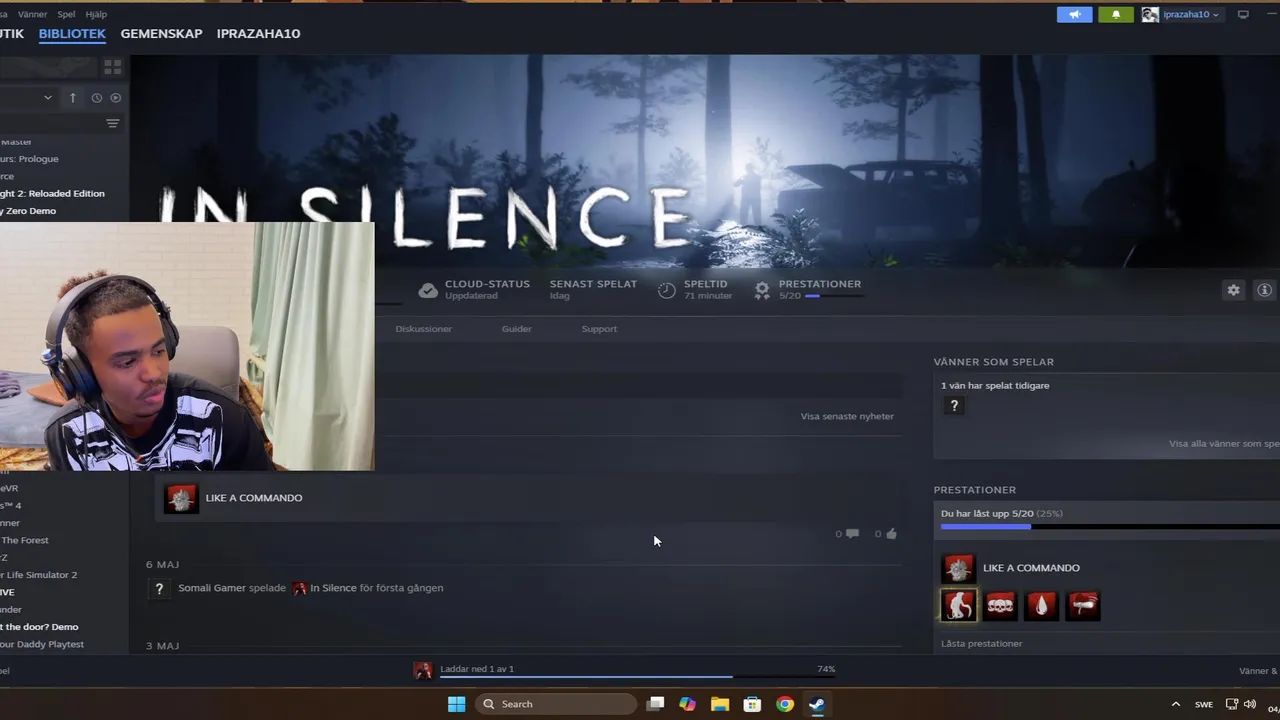Click the achievements 5/20 progress bar in sidebar
Viewport: 1280px width, 720px height.
click(1110, 526)
